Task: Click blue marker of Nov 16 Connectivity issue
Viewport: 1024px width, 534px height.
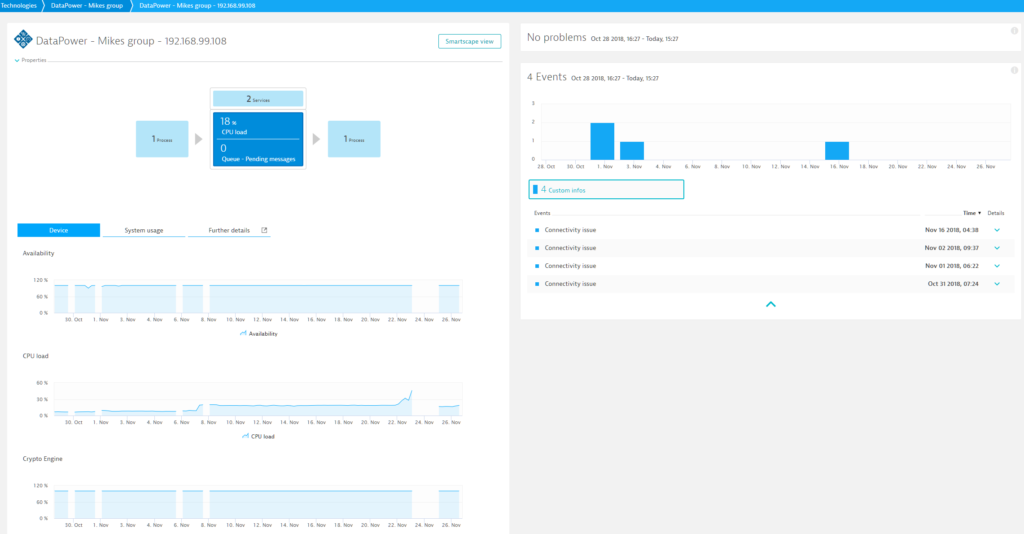Action: tap(537, 230)
